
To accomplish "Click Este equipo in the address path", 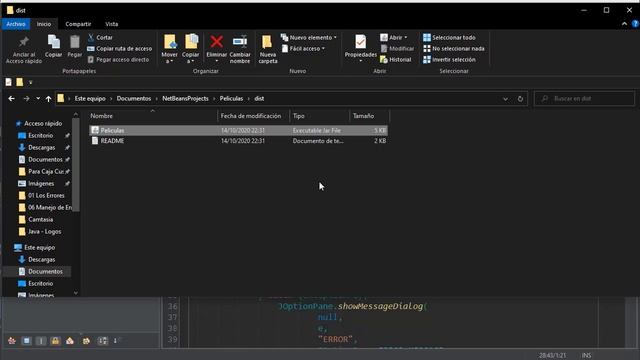I will (x=90, y=98).
